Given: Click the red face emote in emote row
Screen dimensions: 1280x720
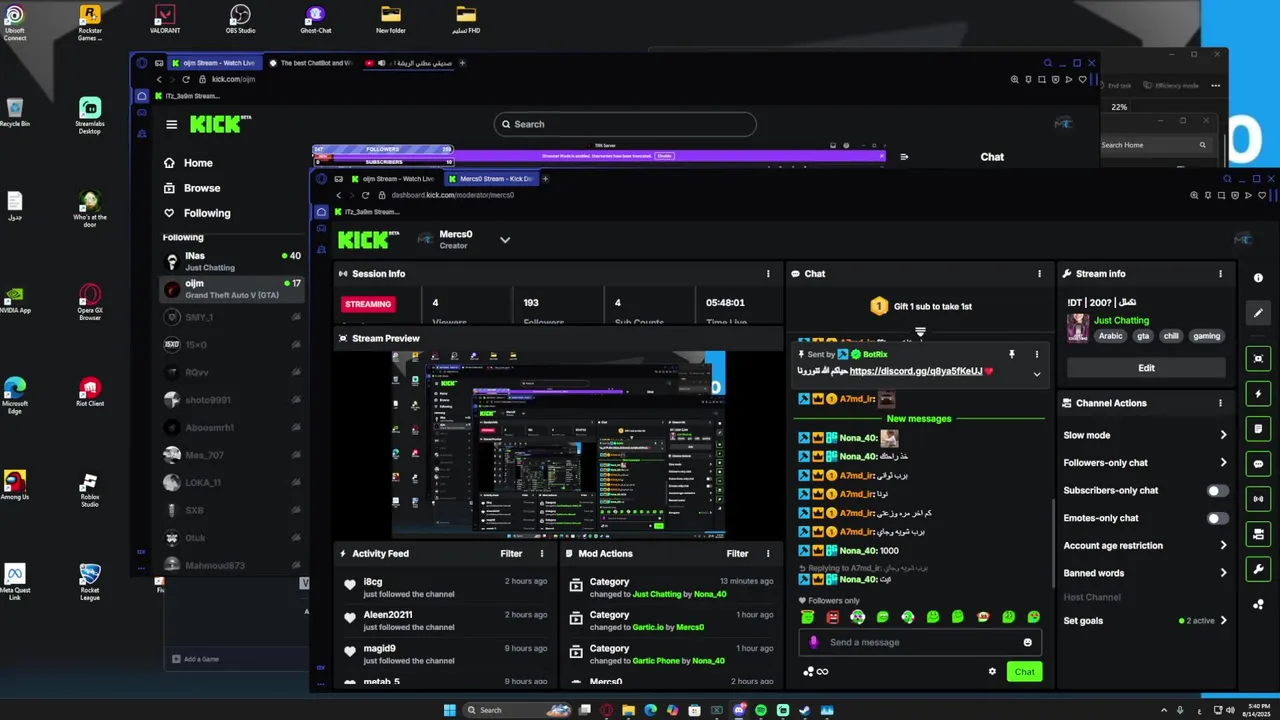Looking at the screenshot, I should click(x=833, y=617).
